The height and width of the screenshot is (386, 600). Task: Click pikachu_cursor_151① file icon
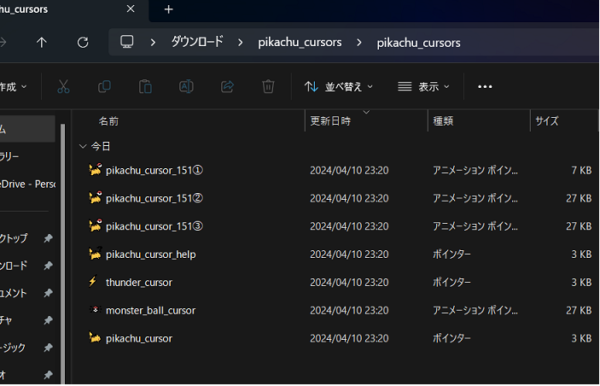click(95, 169)
